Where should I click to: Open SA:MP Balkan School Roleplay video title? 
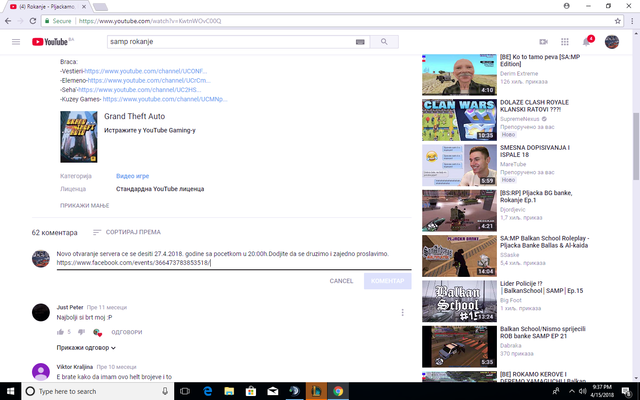(x=544, y=242)
